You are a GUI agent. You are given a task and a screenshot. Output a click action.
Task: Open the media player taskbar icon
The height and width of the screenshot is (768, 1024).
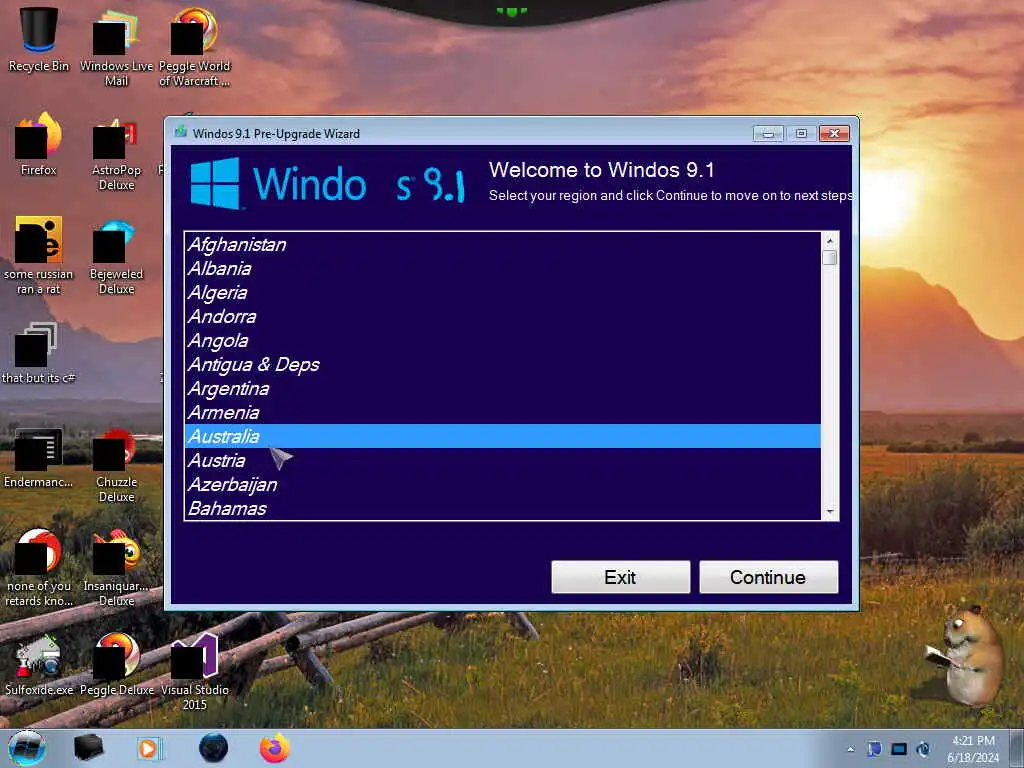[x=150, y=748]
